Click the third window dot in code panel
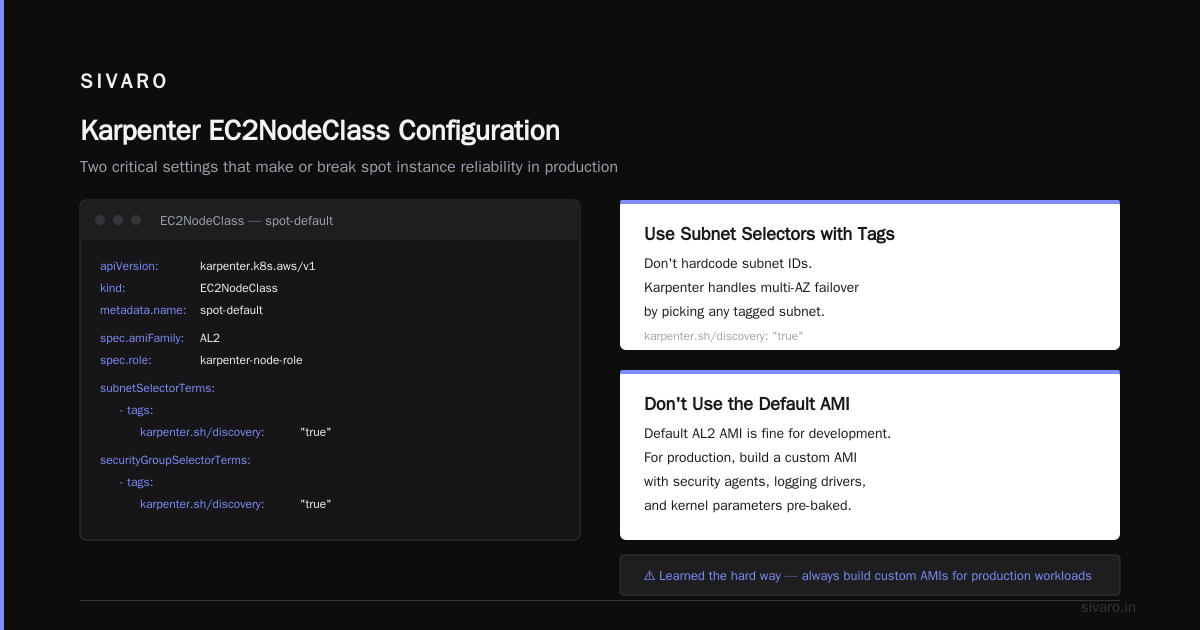The width and height of the screenshot is (1200, 630). [136, 220]
